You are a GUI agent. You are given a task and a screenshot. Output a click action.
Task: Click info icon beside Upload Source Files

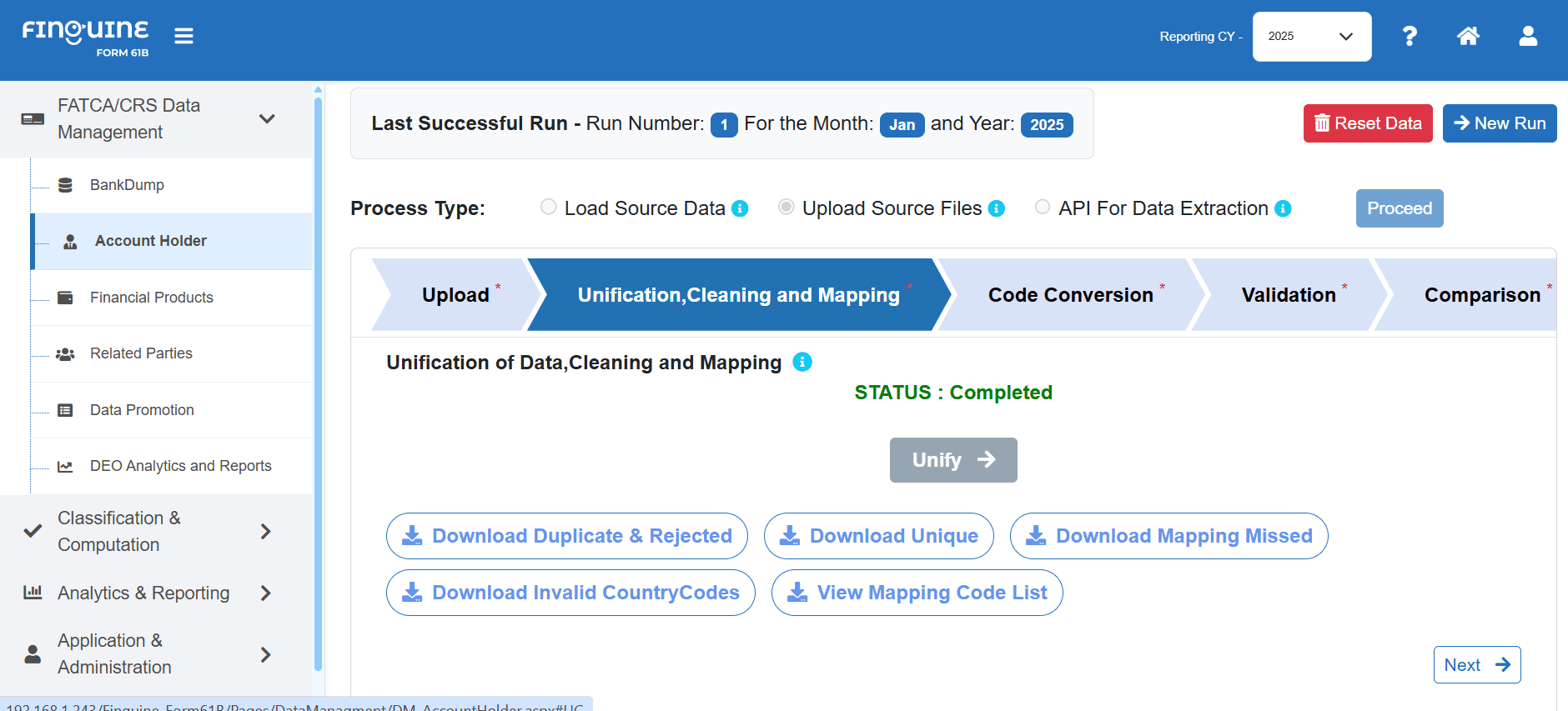coord(997,208)
